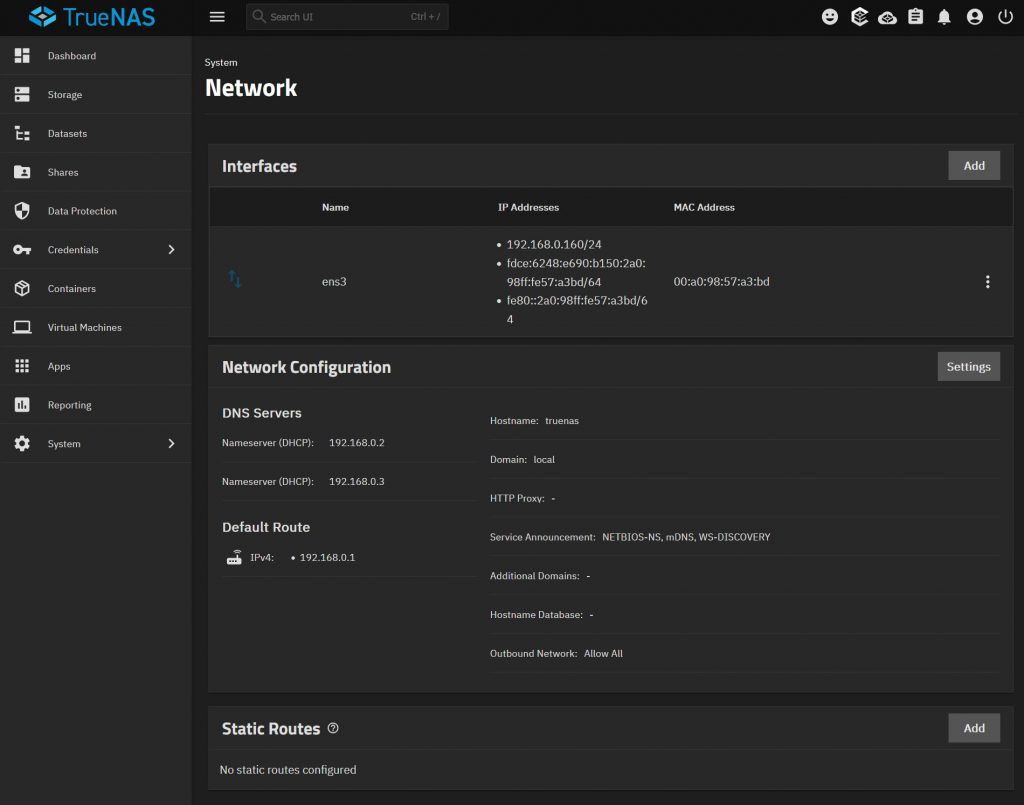Viewport: 1024px width, 805px height.
Task: Open Network Configuration Settings
Action: (x=968, y=367)
